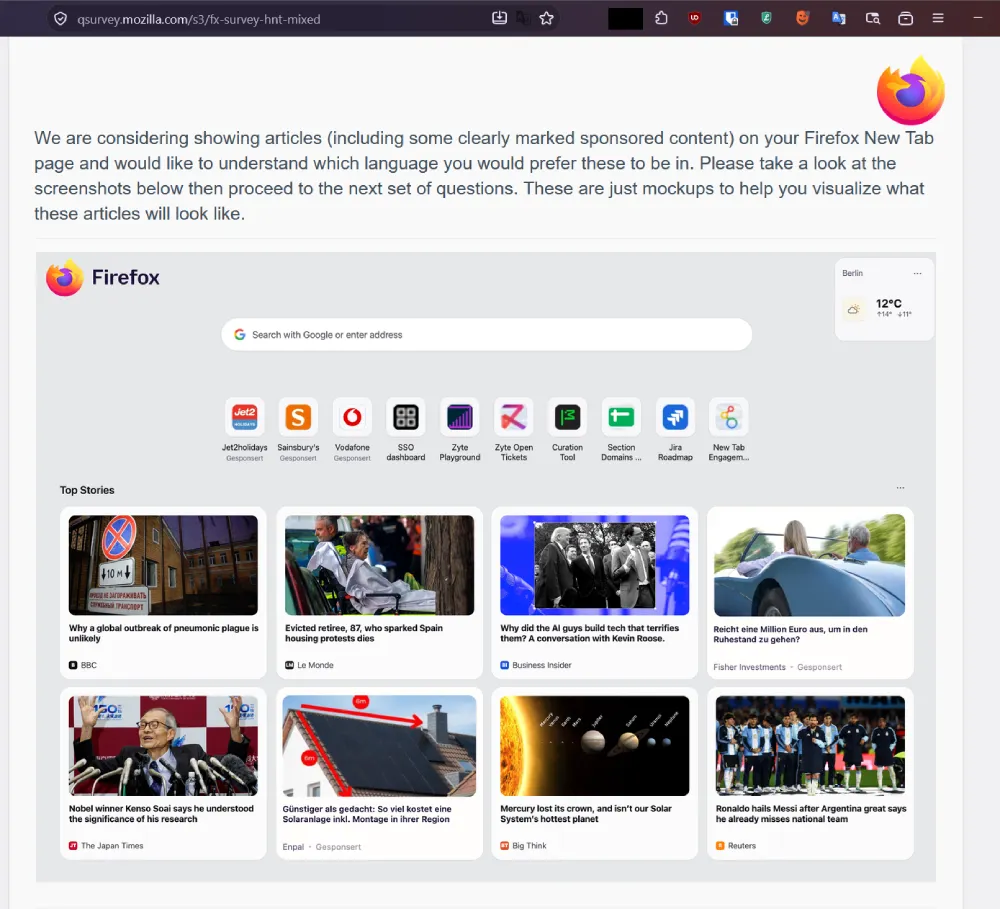Click headline about Kevin Roose conversation
The height and width of the screenshot is (909, 1000).
(x=589, y=633)
